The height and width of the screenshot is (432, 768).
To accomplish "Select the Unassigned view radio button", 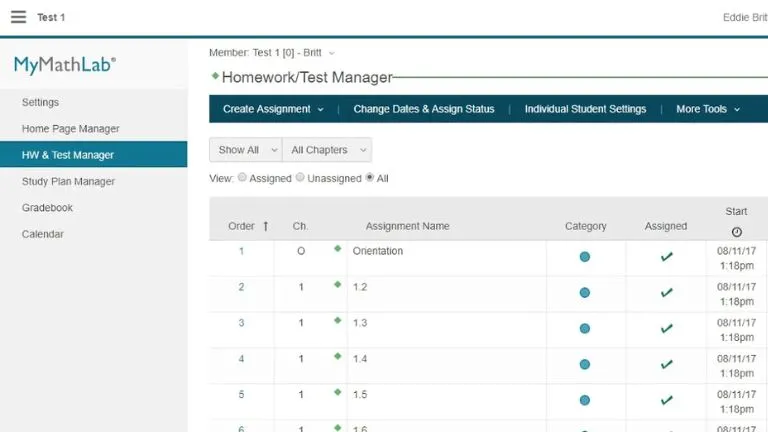I will (x=300, y=177).
